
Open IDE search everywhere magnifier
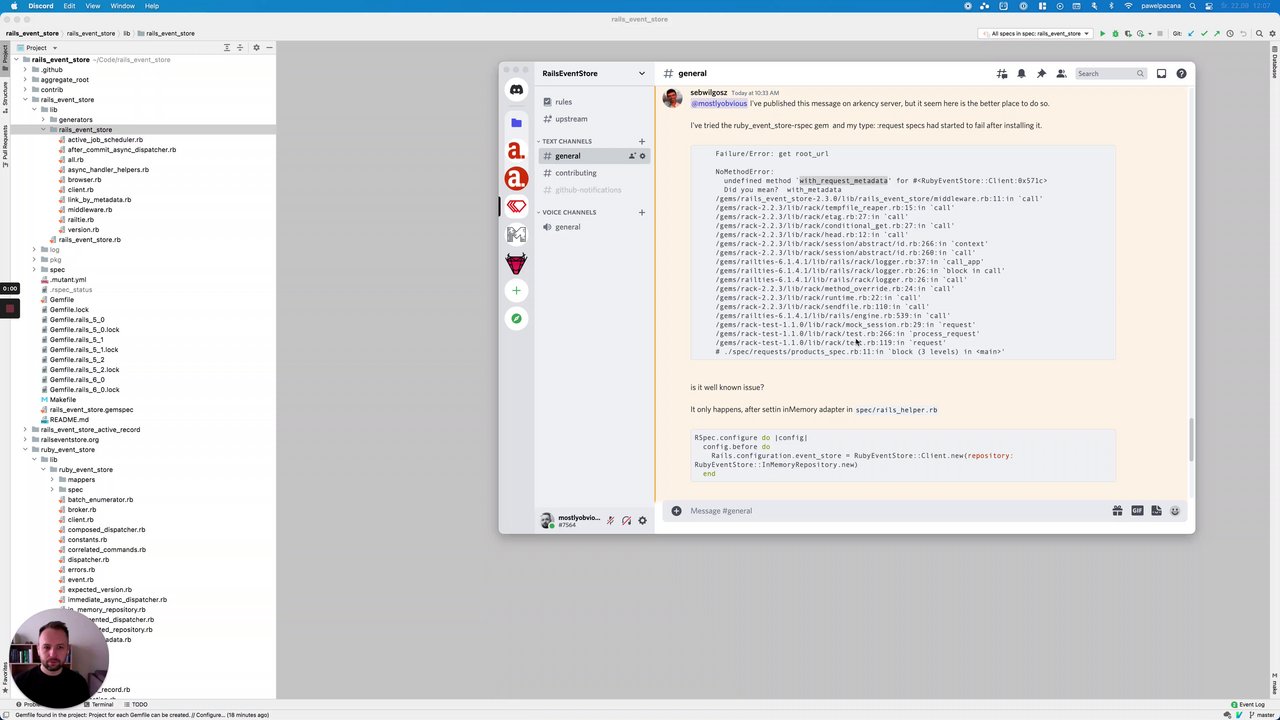click(1257, 33)
